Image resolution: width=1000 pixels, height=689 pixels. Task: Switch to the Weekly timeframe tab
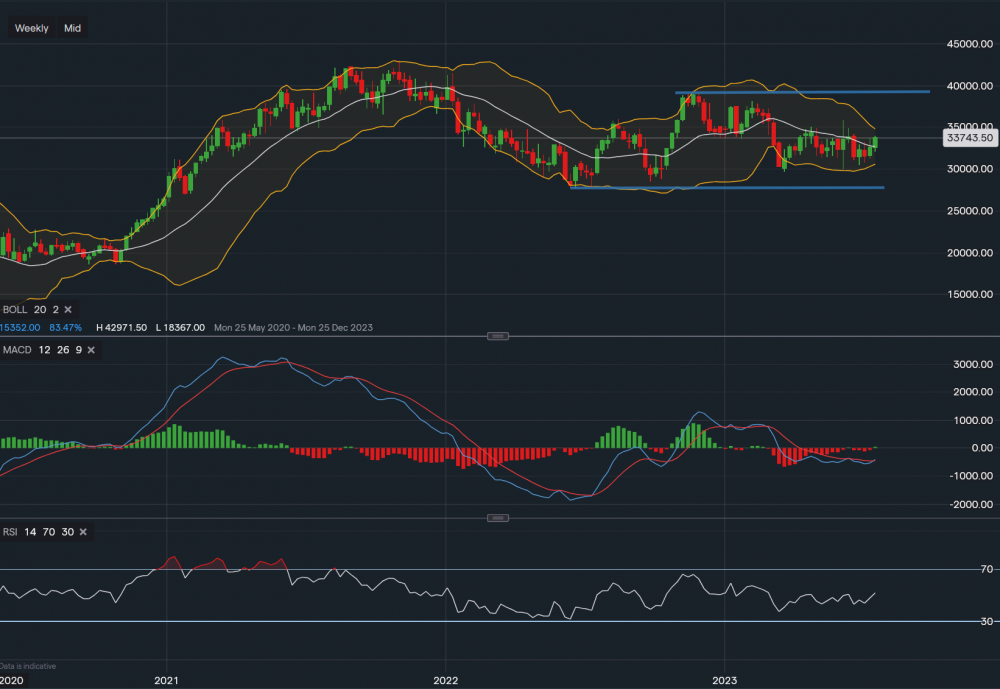click(x=31, y=27)
